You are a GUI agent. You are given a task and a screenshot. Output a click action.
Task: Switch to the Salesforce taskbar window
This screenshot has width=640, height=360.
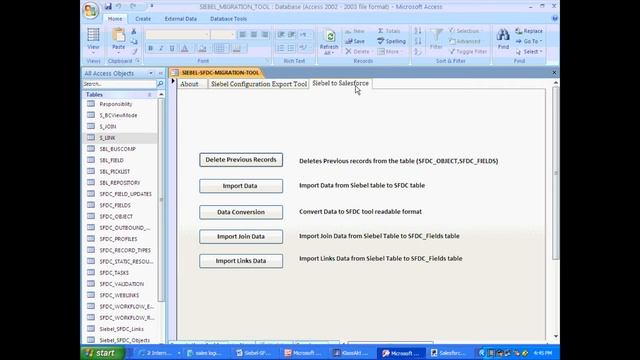pyautogui.click(x=448, y=353)
